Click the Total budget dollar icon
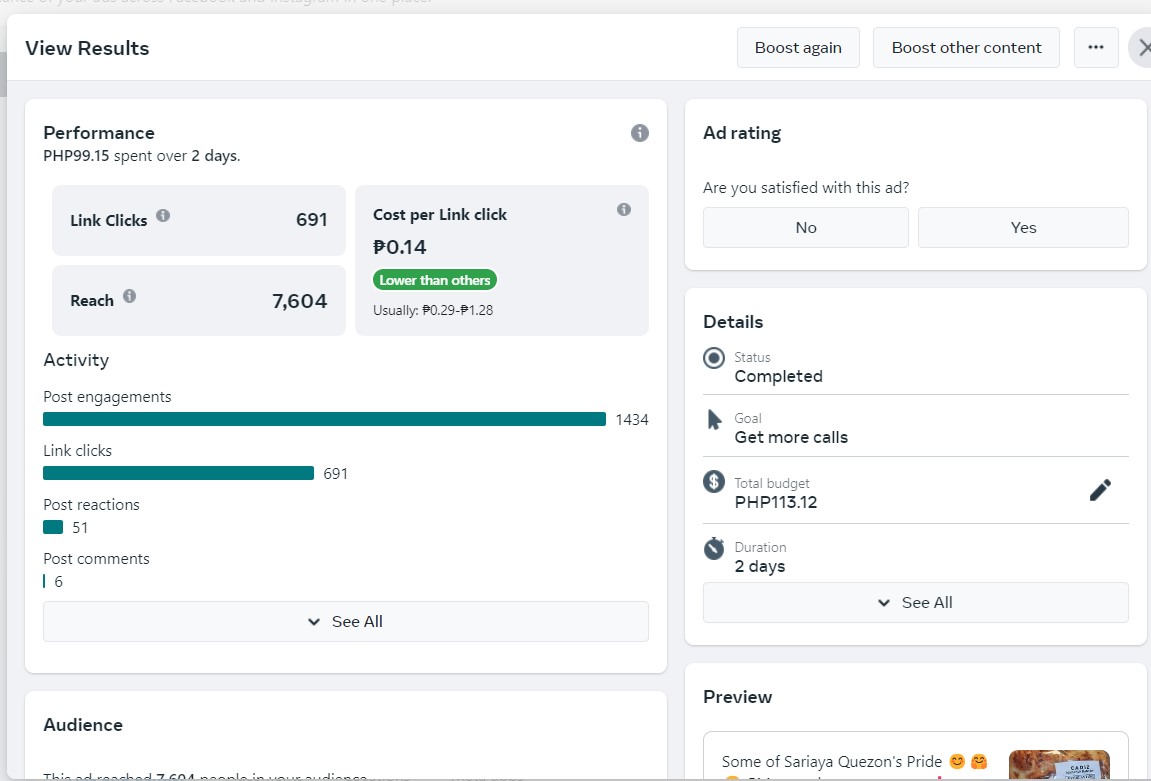This screenshot has height=781, width=1151. click(x=714, y=482)
